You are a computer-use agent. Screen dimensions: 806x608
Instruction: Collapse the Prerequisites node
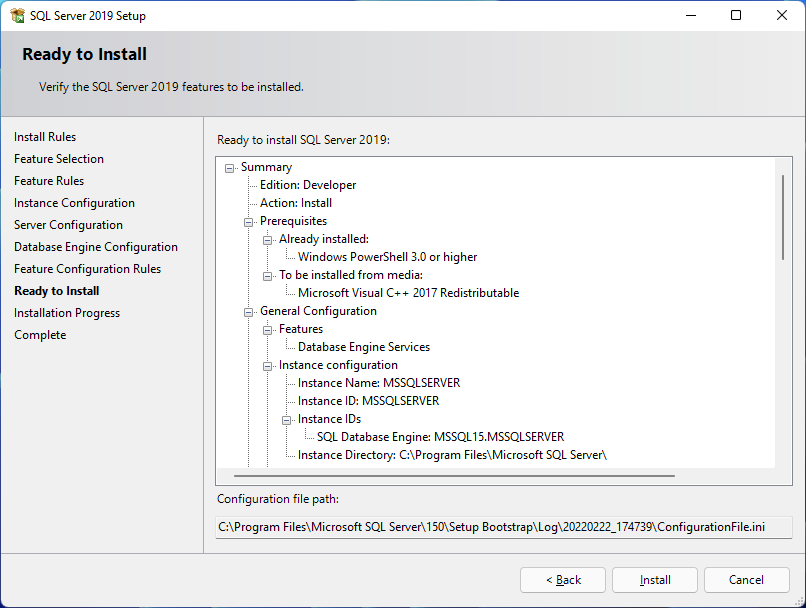(x=248, y=222)
